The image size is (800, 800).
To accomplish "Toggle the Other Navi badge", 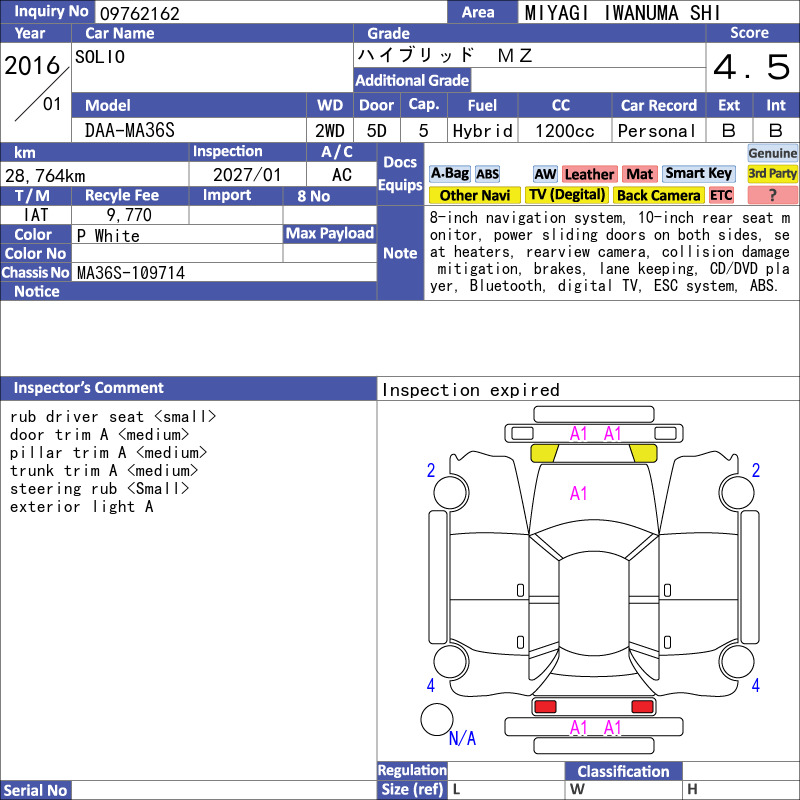I will click(474, 195).
